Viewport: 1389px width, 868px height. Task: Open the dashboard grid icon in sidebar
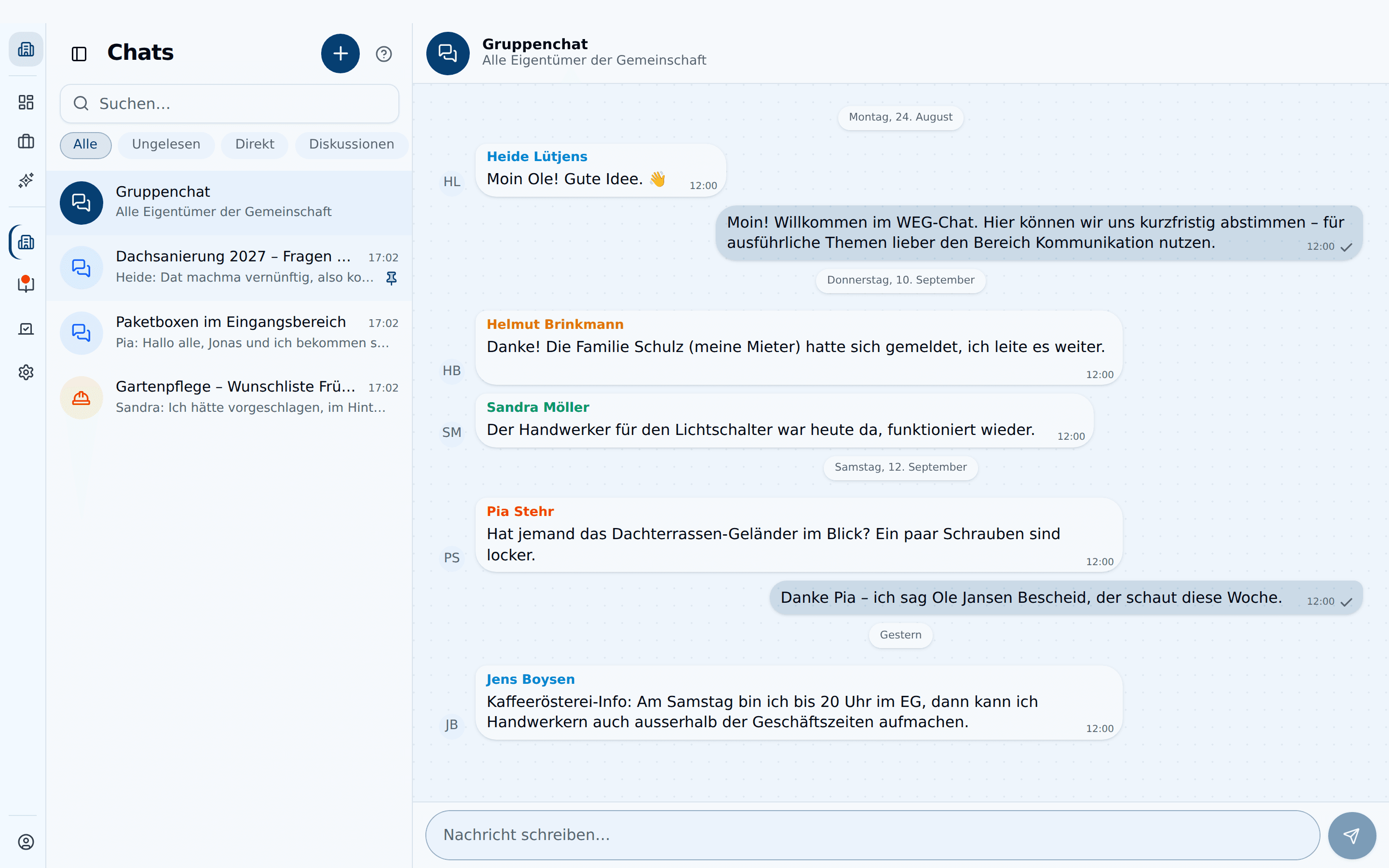[x=26, y=102]
